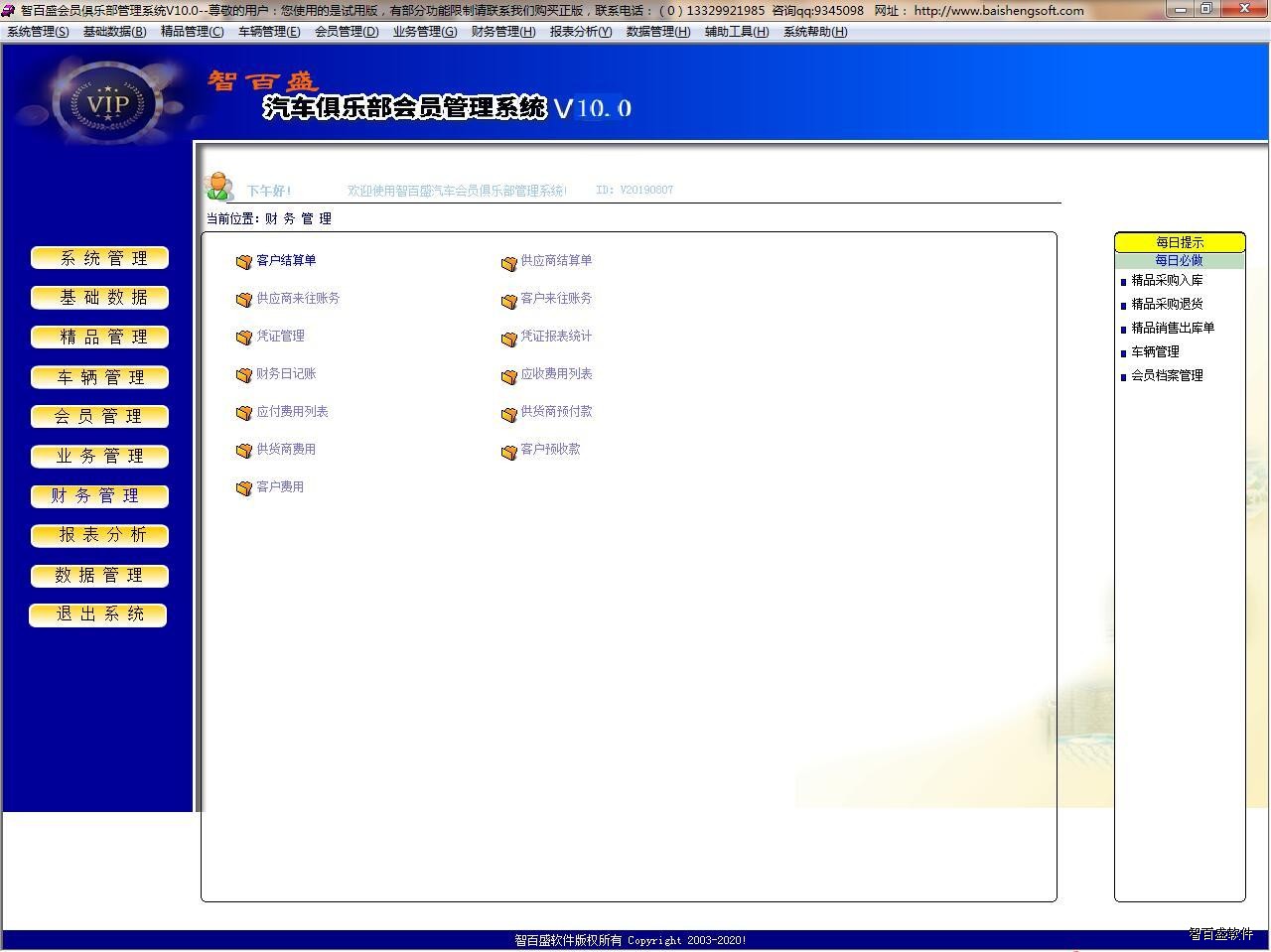Open the 供应商来往账务 link
This screenshot has height=952, width=1271.
click(298, 298)
